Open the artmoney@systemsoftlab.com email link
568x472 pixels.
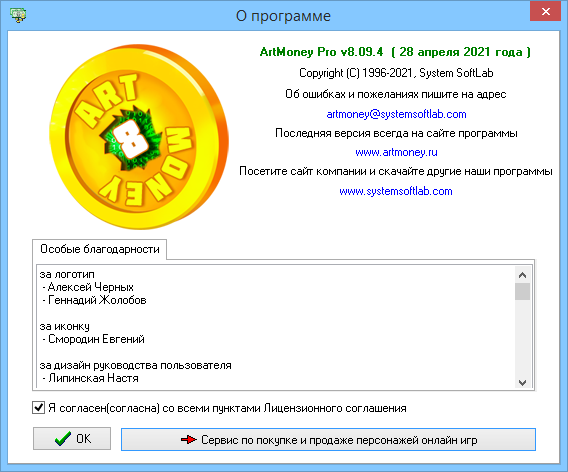coord(396,114)
